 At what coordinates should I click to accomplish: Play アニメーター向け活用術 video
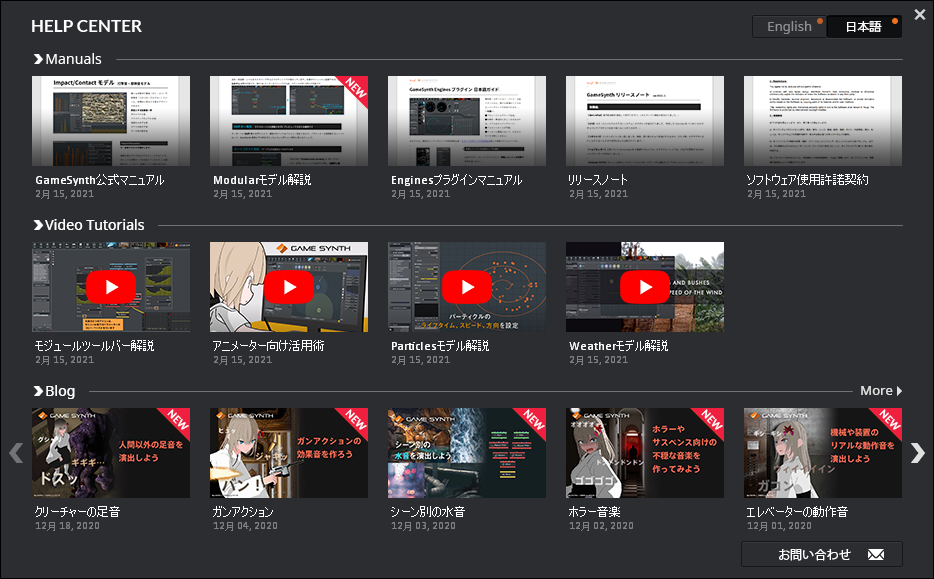(x=289, y=287)
